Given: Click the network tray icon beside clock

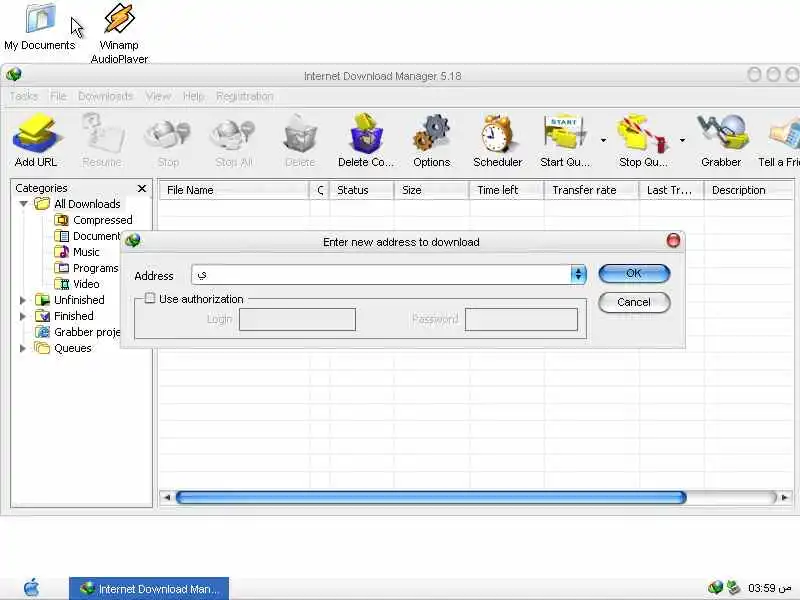Looking at the screenshot, I should tap(733, 588).
